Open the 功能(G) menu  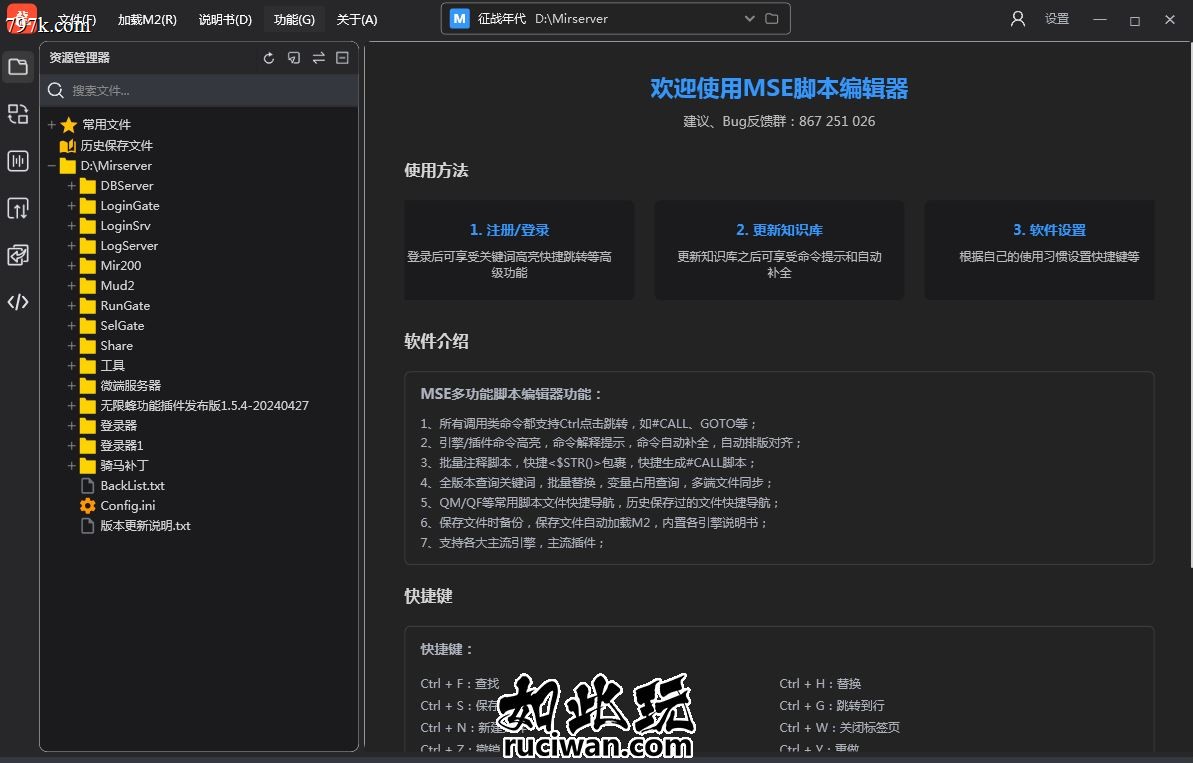point(294,19)
